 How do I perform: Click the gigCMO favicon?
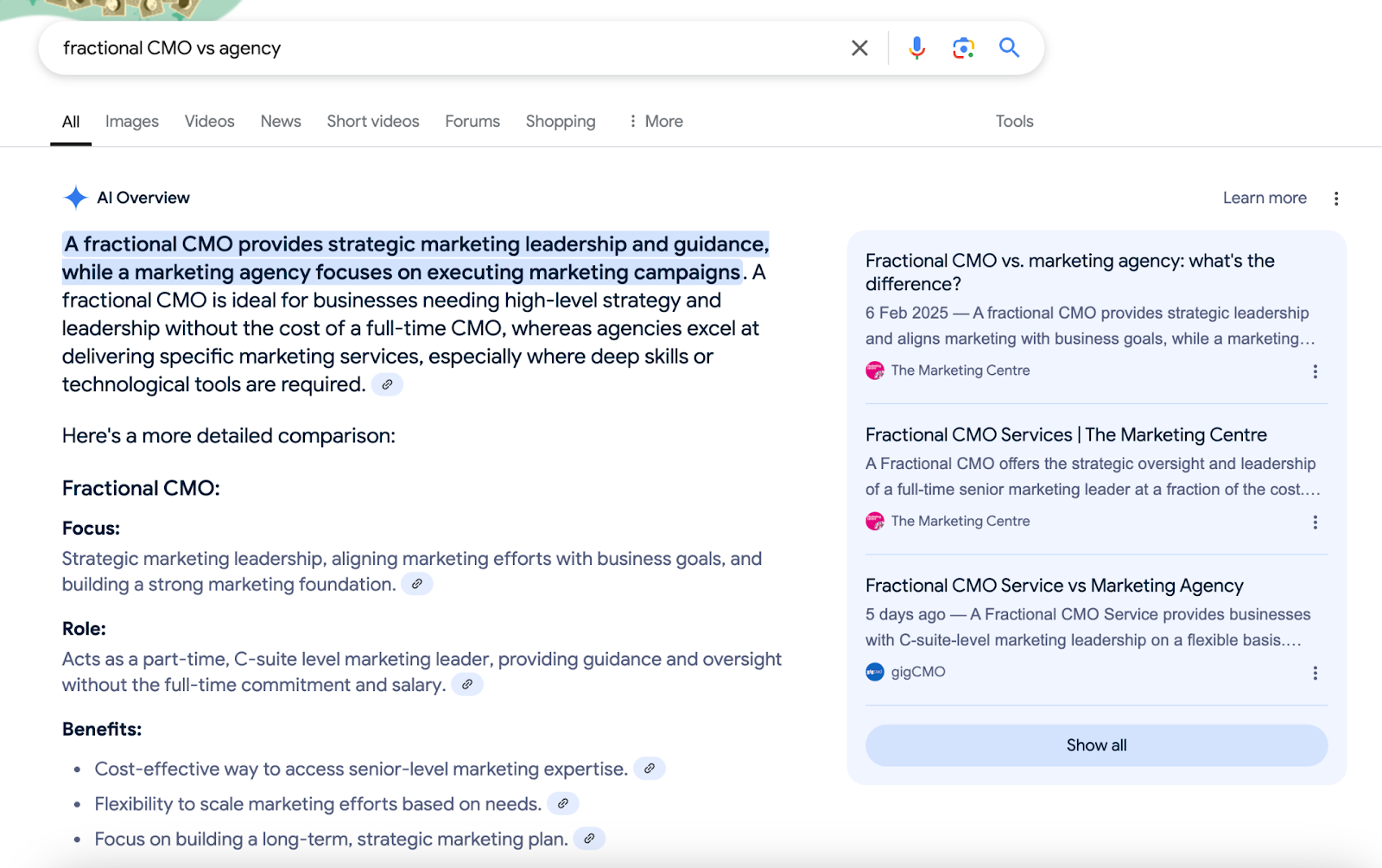coord(875,672)
